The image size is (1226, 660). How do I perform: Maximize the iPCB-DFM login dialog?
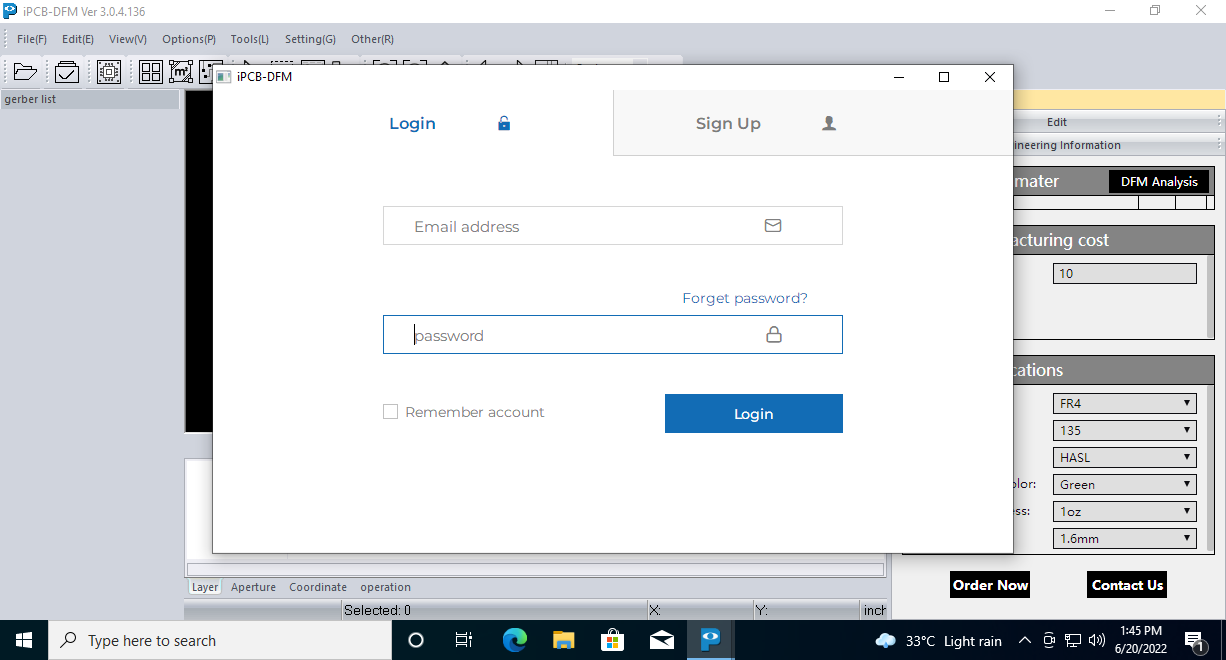click(944, 77)
